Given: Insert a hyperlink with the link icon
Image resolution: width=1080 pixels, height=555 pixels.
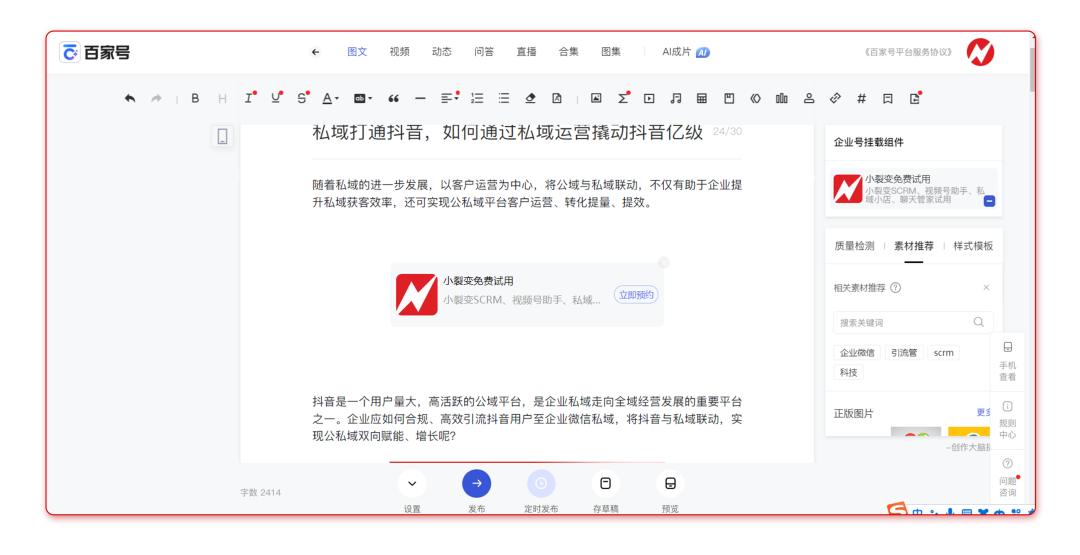Looking at the screenshot, I should 835,98.
